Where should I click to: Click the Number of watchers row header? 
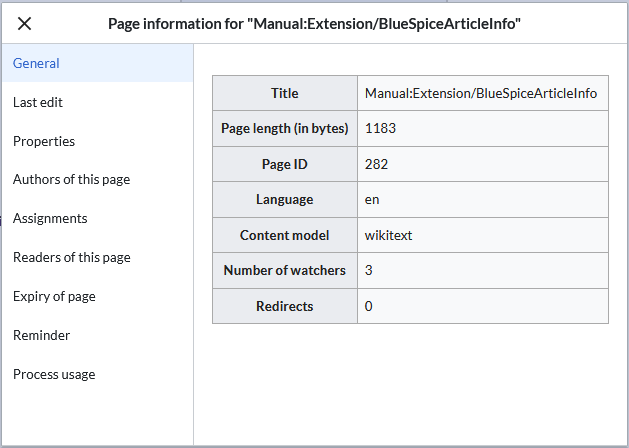point(284,270)
